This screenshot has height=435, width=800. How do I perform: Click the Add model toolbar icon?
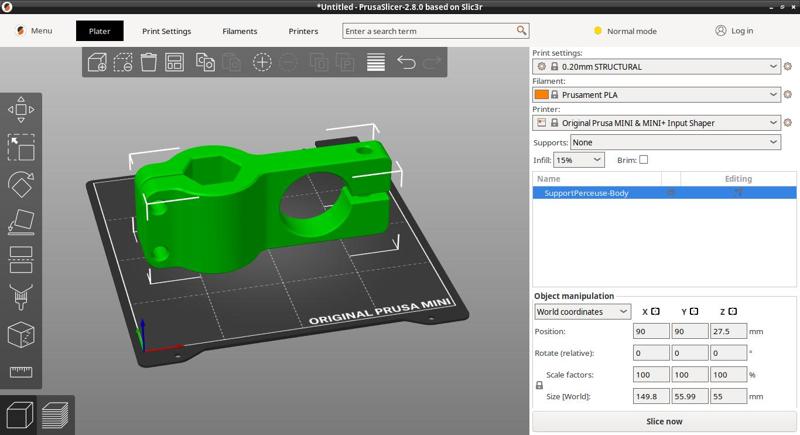(97, 62)
